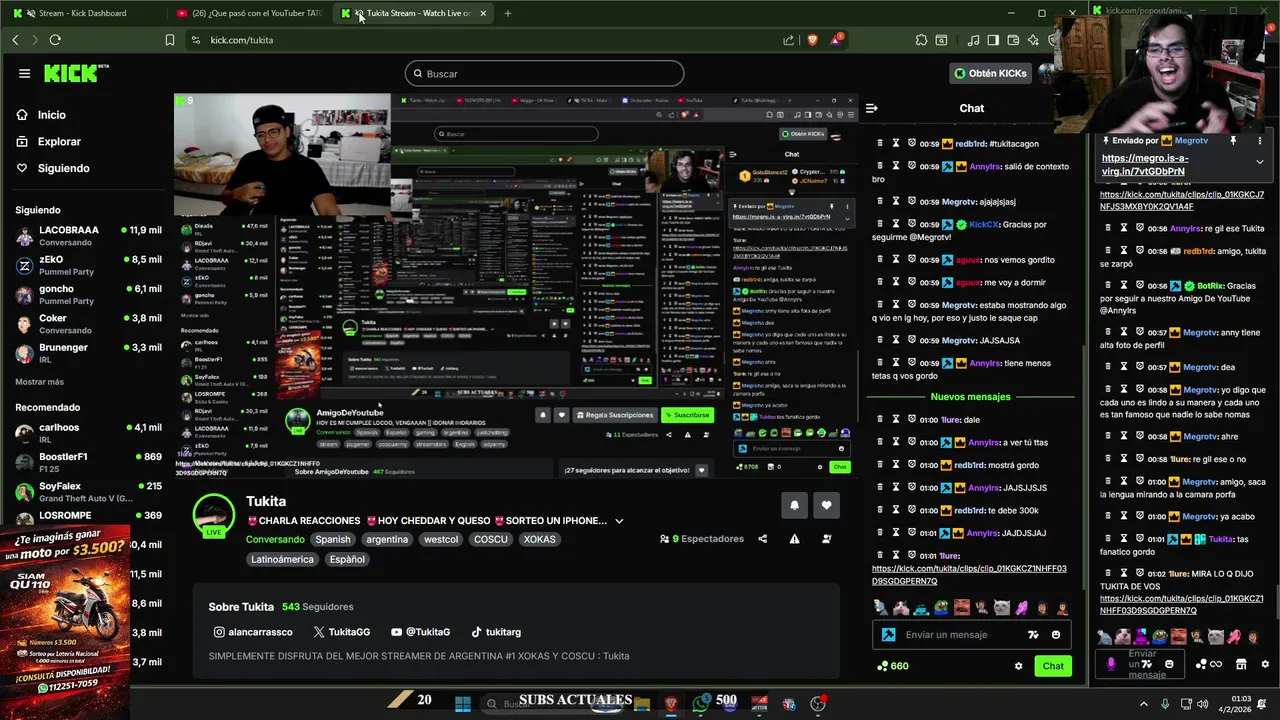Select the westcol tag
This screenshot has width=1280, height=720.
[x=441, y=539]
